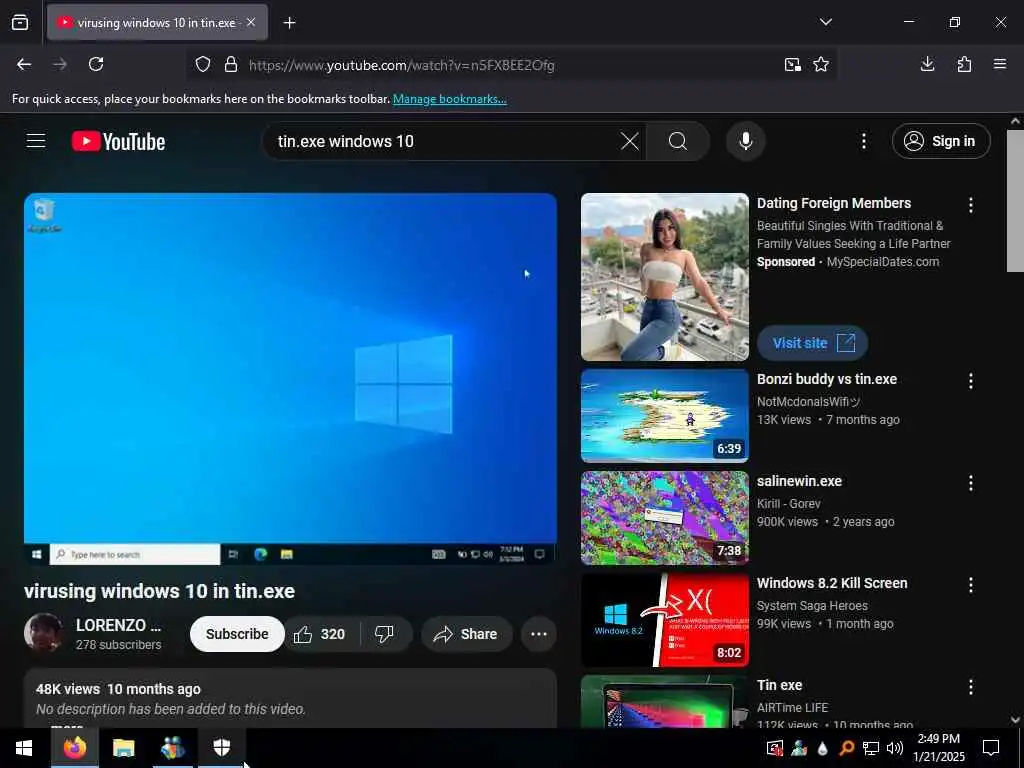Open the taskbar clock and date
Image resolution: width=1024 pixels, height=768 pixels.
click(938, 748)
